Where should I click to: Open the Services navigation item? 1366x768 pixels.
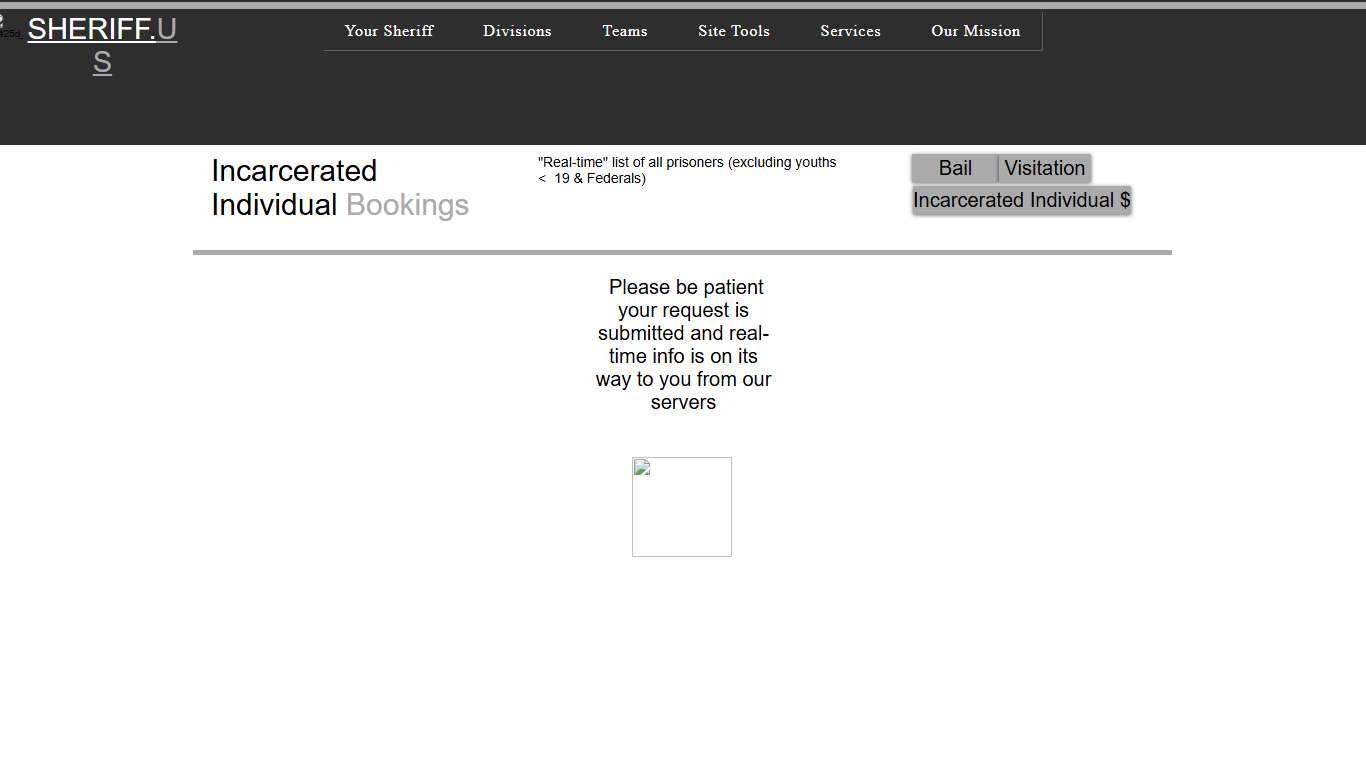(x=850, y=31)
